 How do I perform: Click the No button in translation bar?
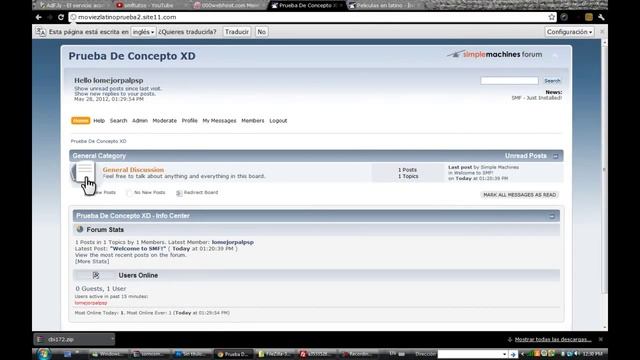262,32
